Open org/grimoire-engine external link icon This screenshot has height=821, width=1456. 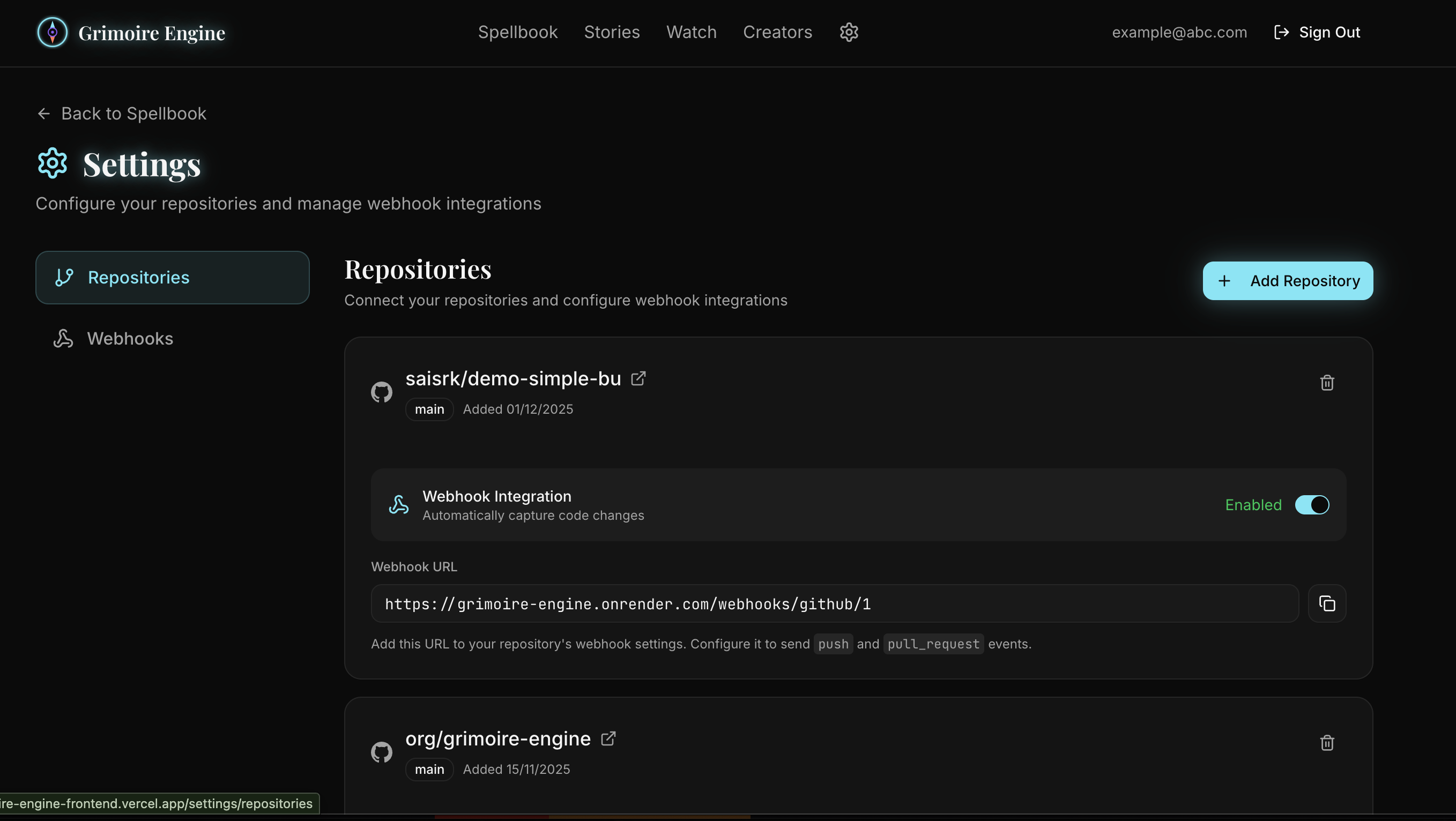point(608,738)
